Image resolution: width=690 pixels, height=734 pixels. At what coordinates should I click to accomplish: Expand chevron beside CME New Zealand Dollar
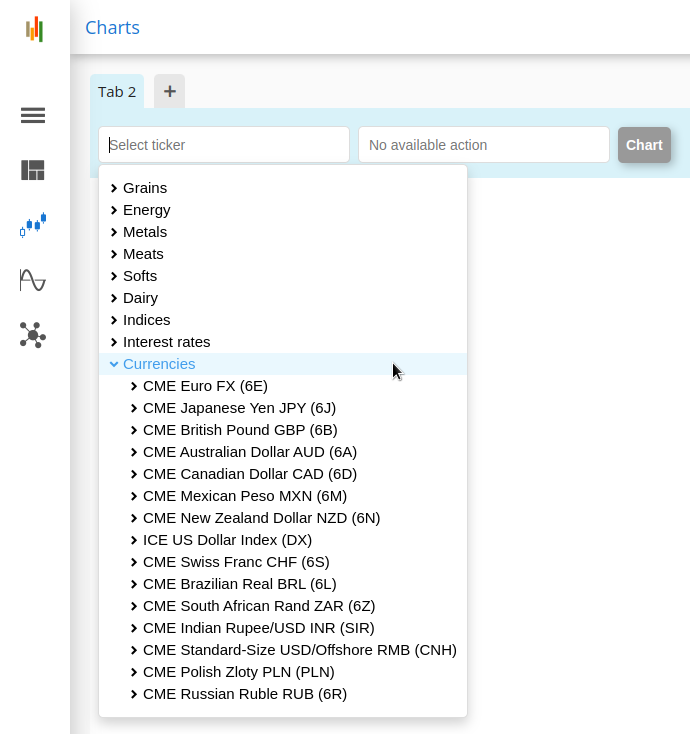pos(134,518)
